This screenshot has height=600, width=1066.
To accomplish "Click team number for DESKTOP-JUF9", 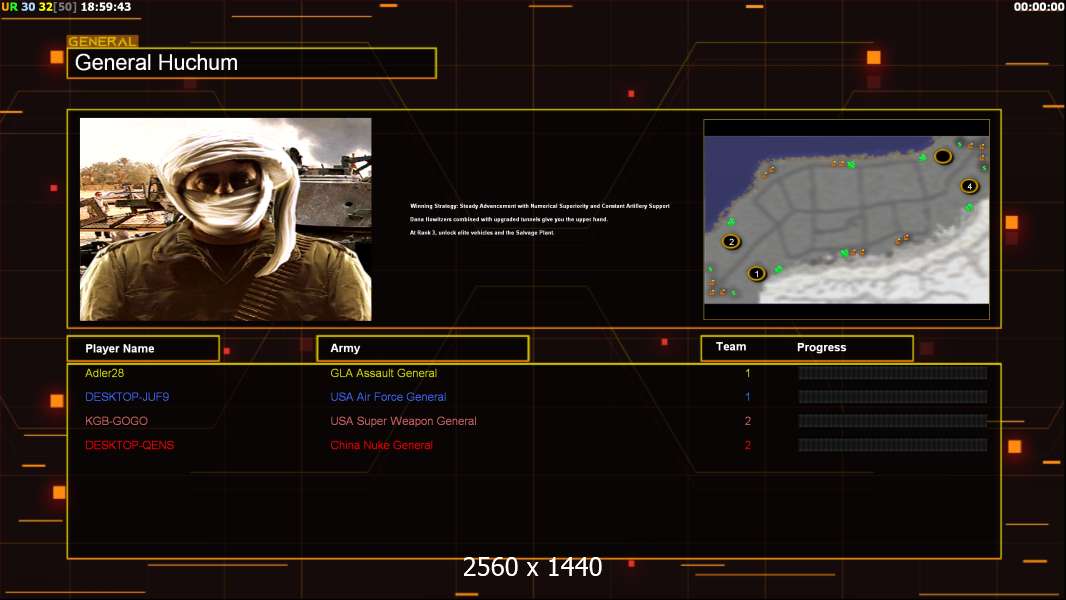I will click(748, 397).
